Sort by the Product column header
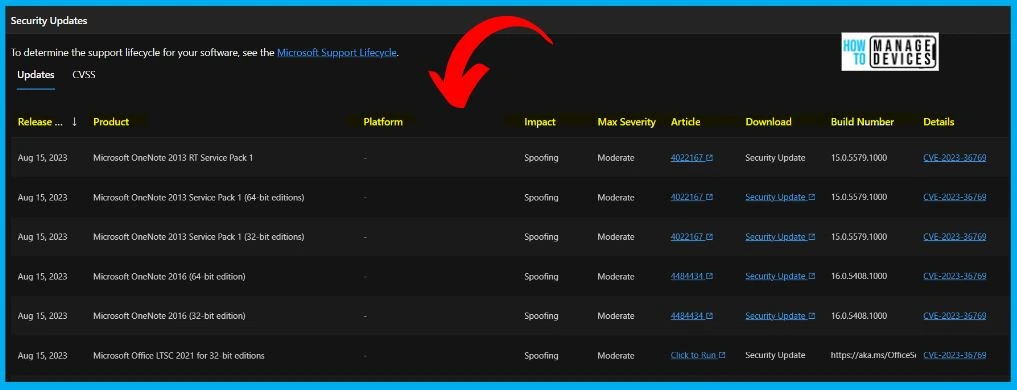 click(x=111, y=121)
